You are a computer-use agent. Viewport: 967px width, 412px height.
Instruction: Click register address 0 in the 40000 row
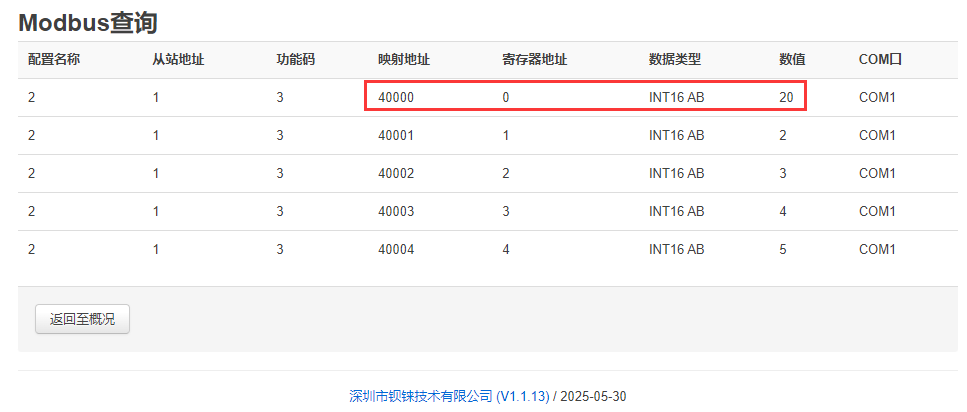pyautogui.click(x=506, y=97)
